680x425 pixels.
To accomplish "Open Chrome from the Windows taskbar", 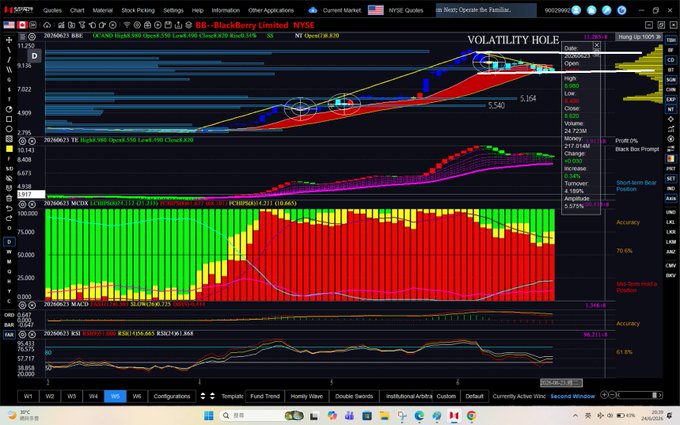I will (x=471, y=415).
